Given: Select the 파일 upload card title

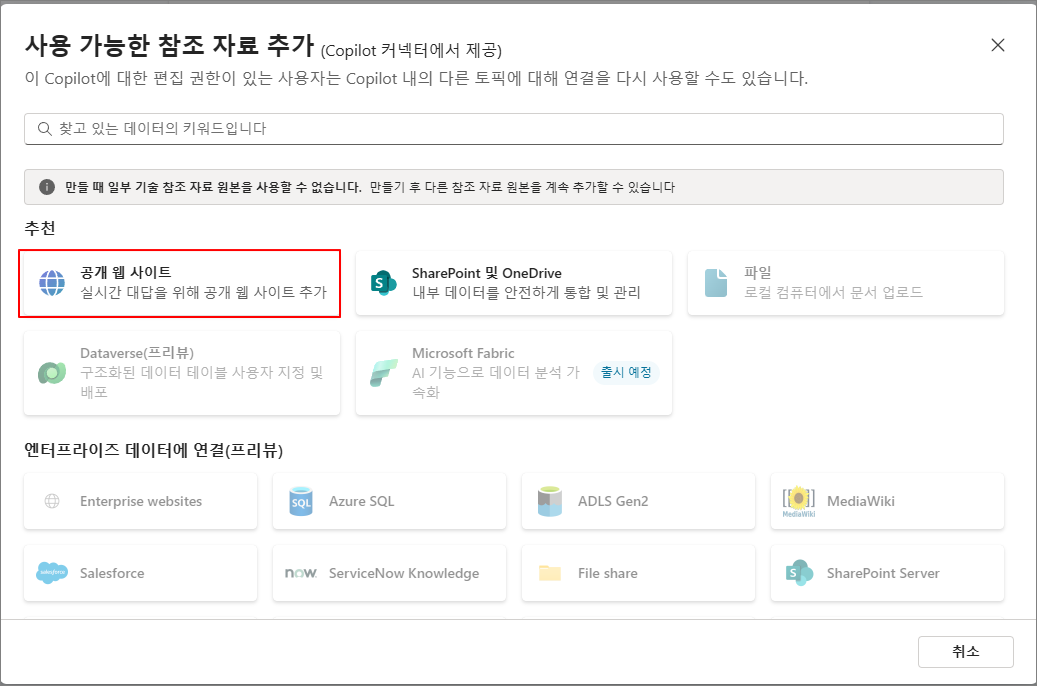Looking at the screenshot, I should (758, 273).
